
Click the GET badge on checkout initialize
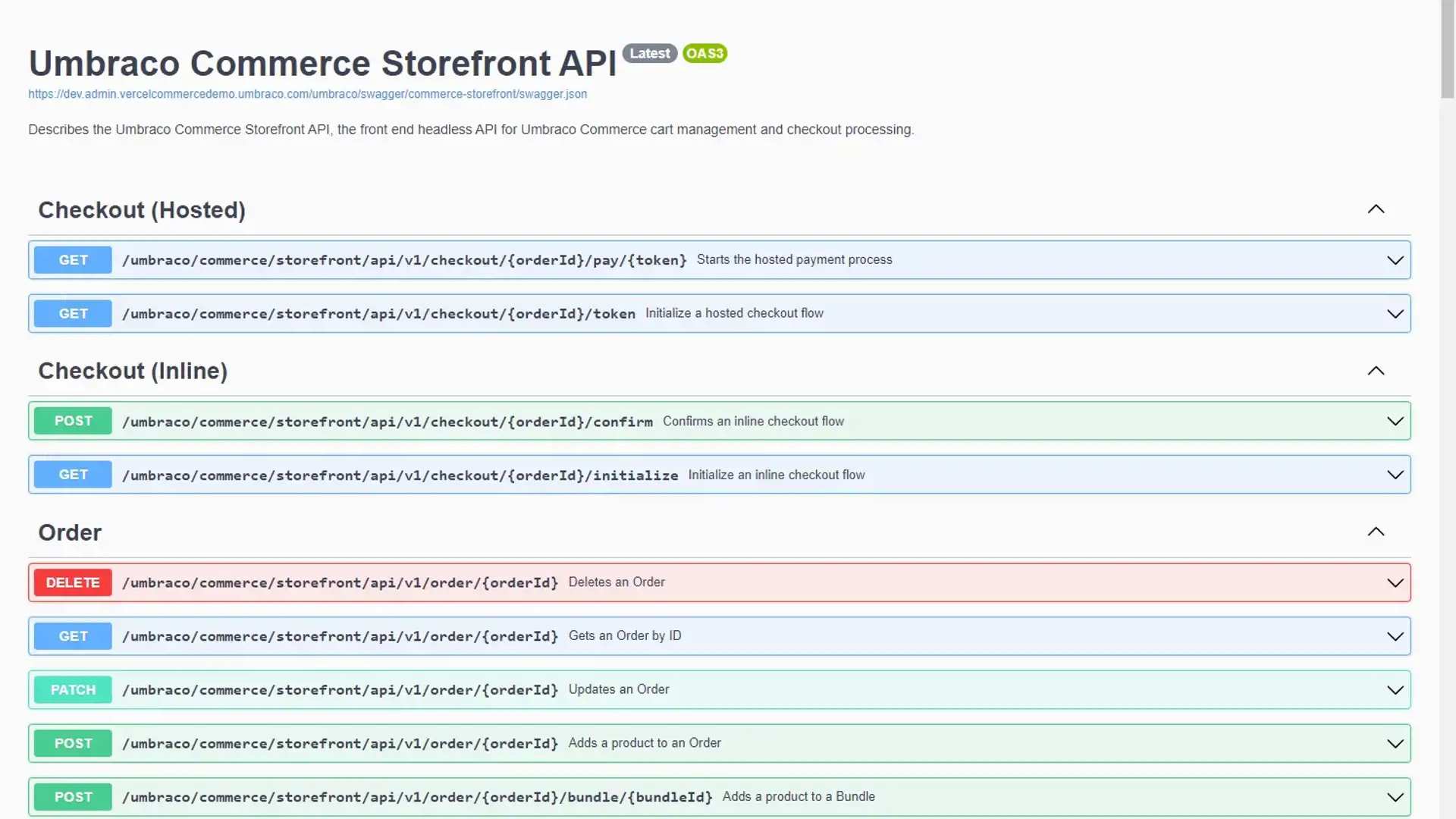point(73,475)
